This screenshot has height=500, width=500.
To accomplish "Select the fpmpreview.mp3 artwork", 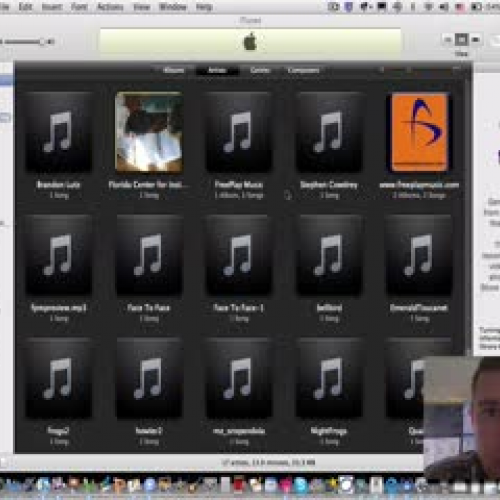I will click(x=58, y=255).
